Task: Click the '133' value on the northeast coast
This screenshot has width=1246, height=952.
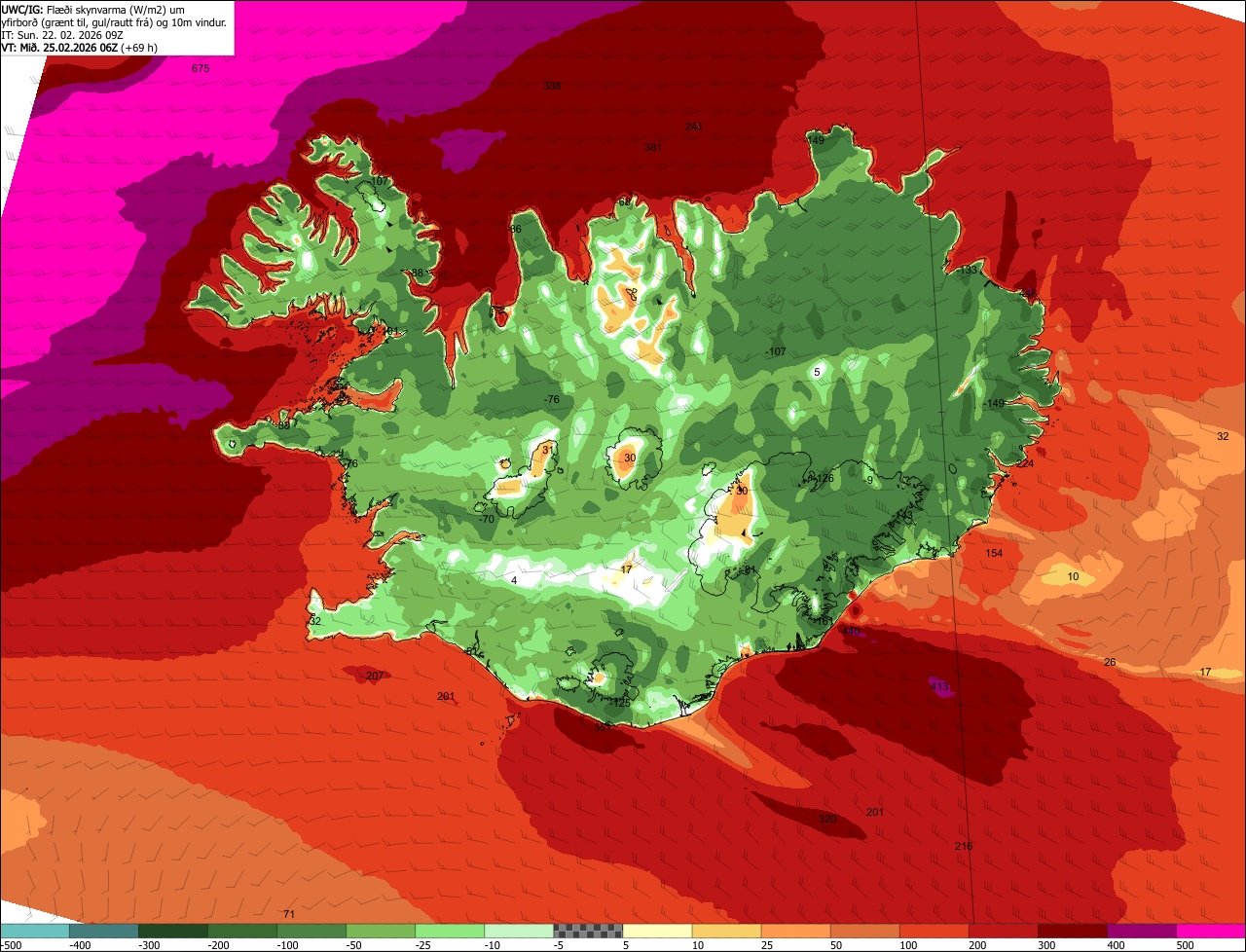Action: click(969, 270)
